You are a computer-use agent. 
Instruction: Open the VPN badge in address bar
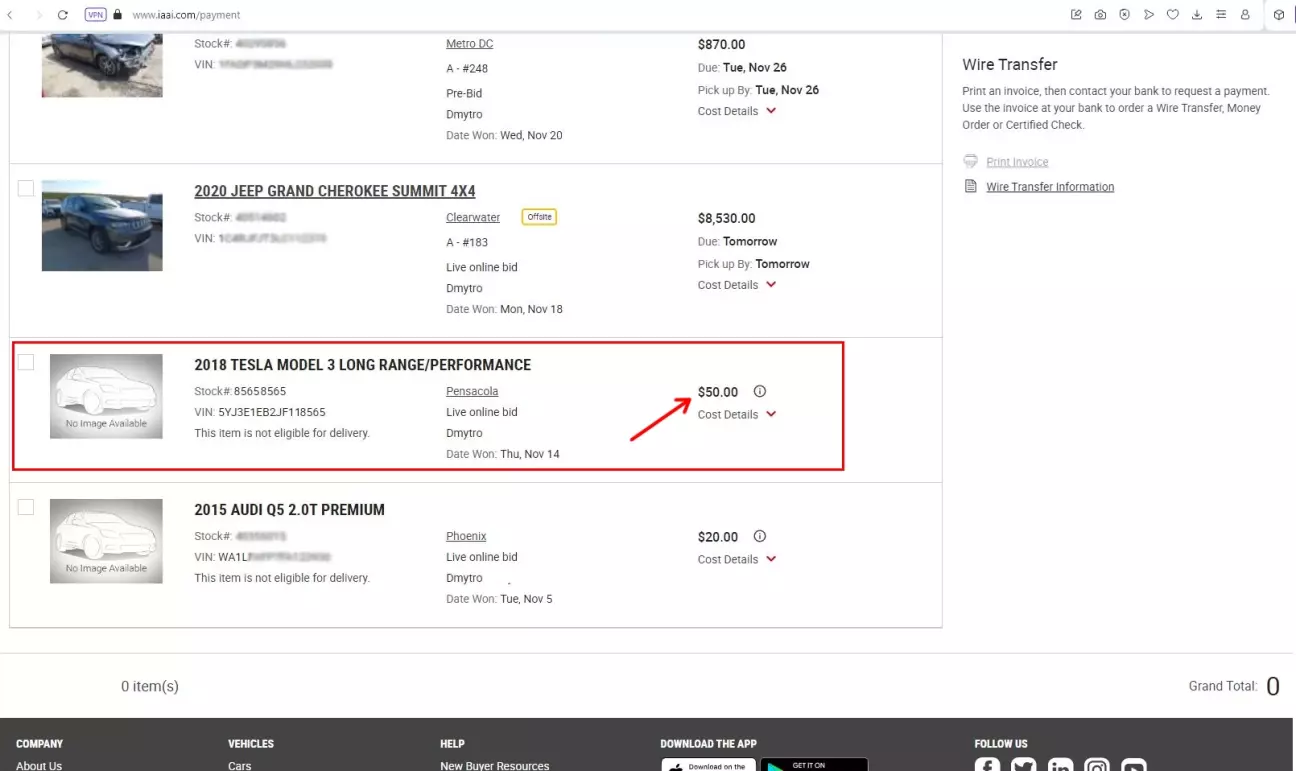pyautogui.click(x=95, y=15)
